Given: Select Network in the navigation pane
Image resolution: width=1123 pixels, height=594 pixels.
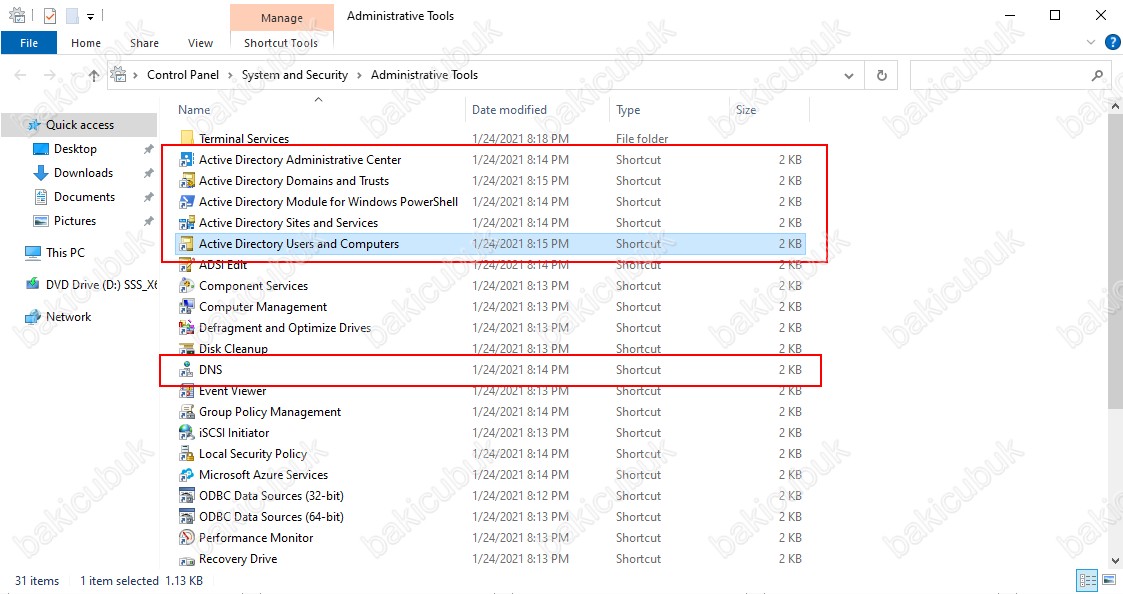Looking at the screenshot, I should coord(68,317).
